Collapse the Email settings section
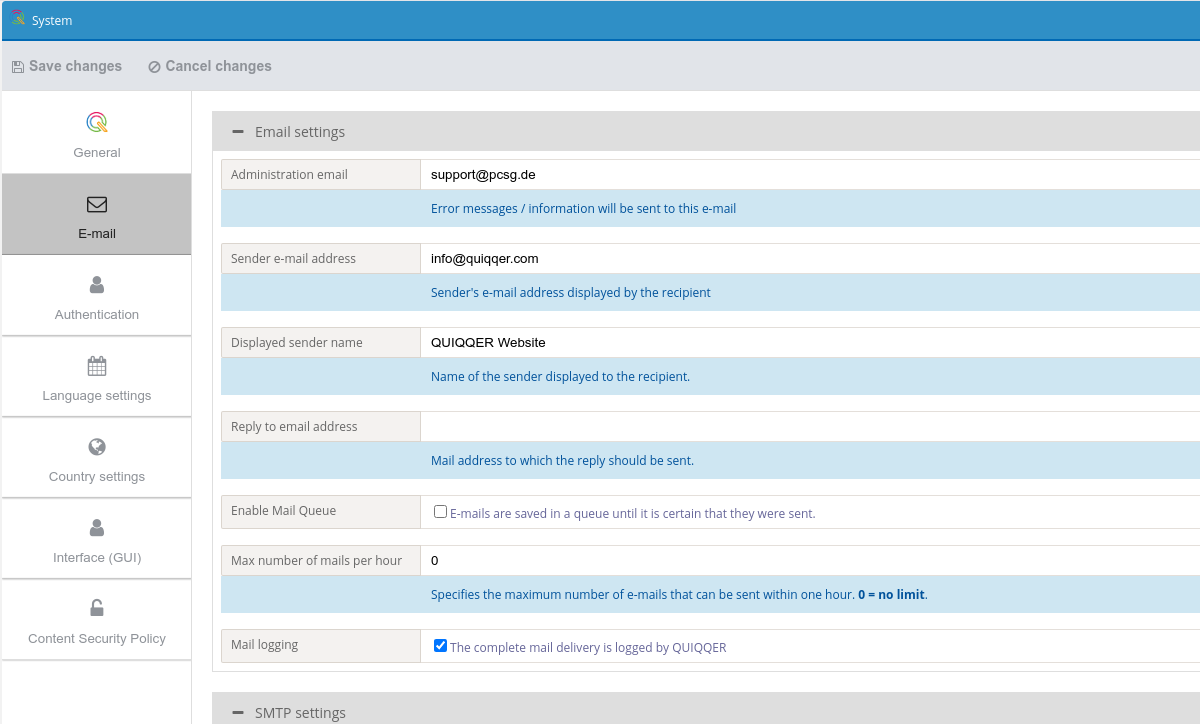 pos(238,132)
